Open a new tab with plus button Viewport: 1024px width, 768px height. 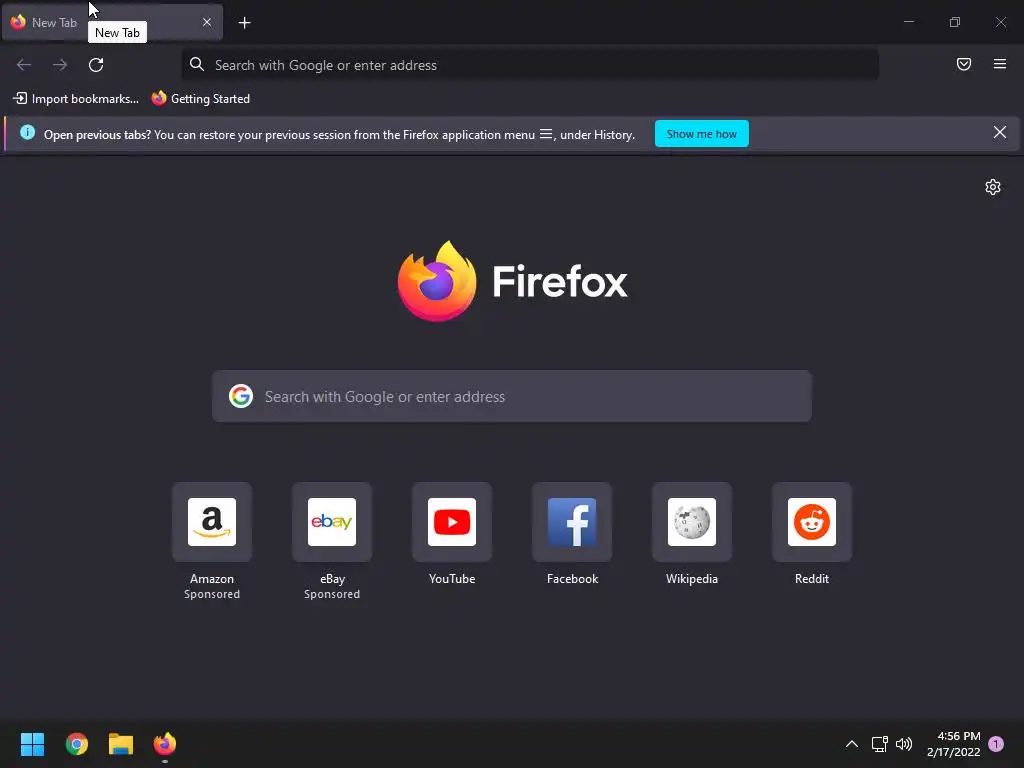click(x=244, y=23)
